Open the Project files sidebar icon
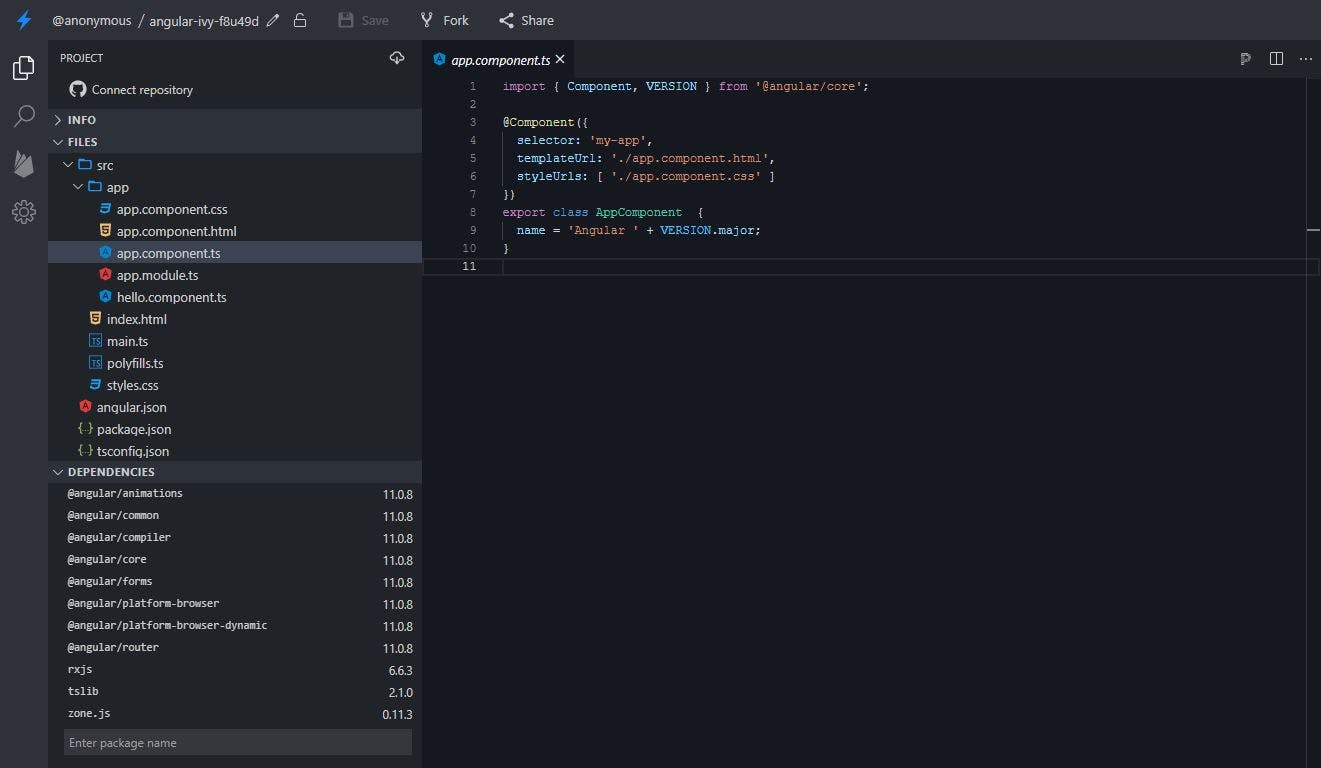 click(24, 68)
